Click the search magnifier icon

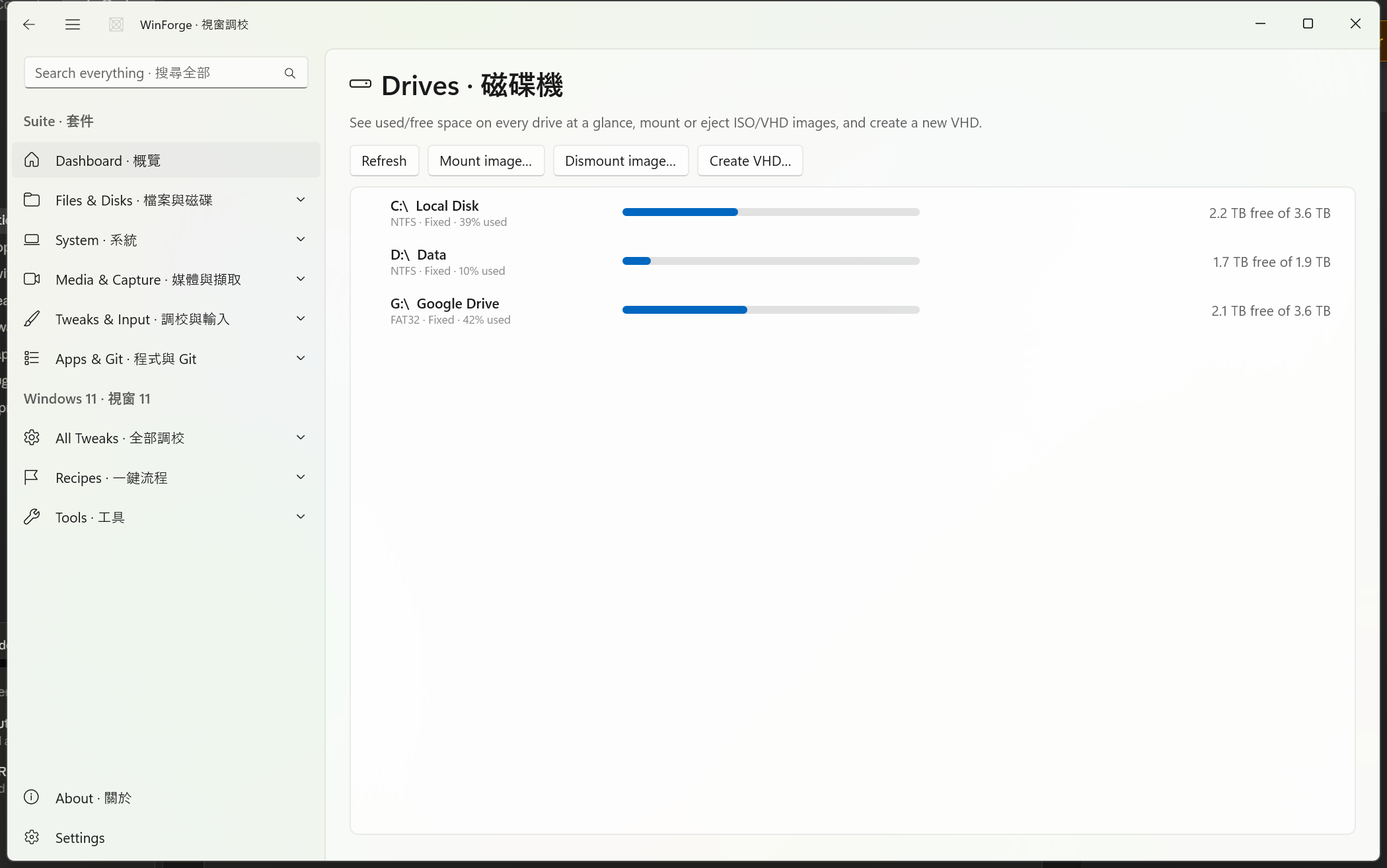(x=290, y=73)
